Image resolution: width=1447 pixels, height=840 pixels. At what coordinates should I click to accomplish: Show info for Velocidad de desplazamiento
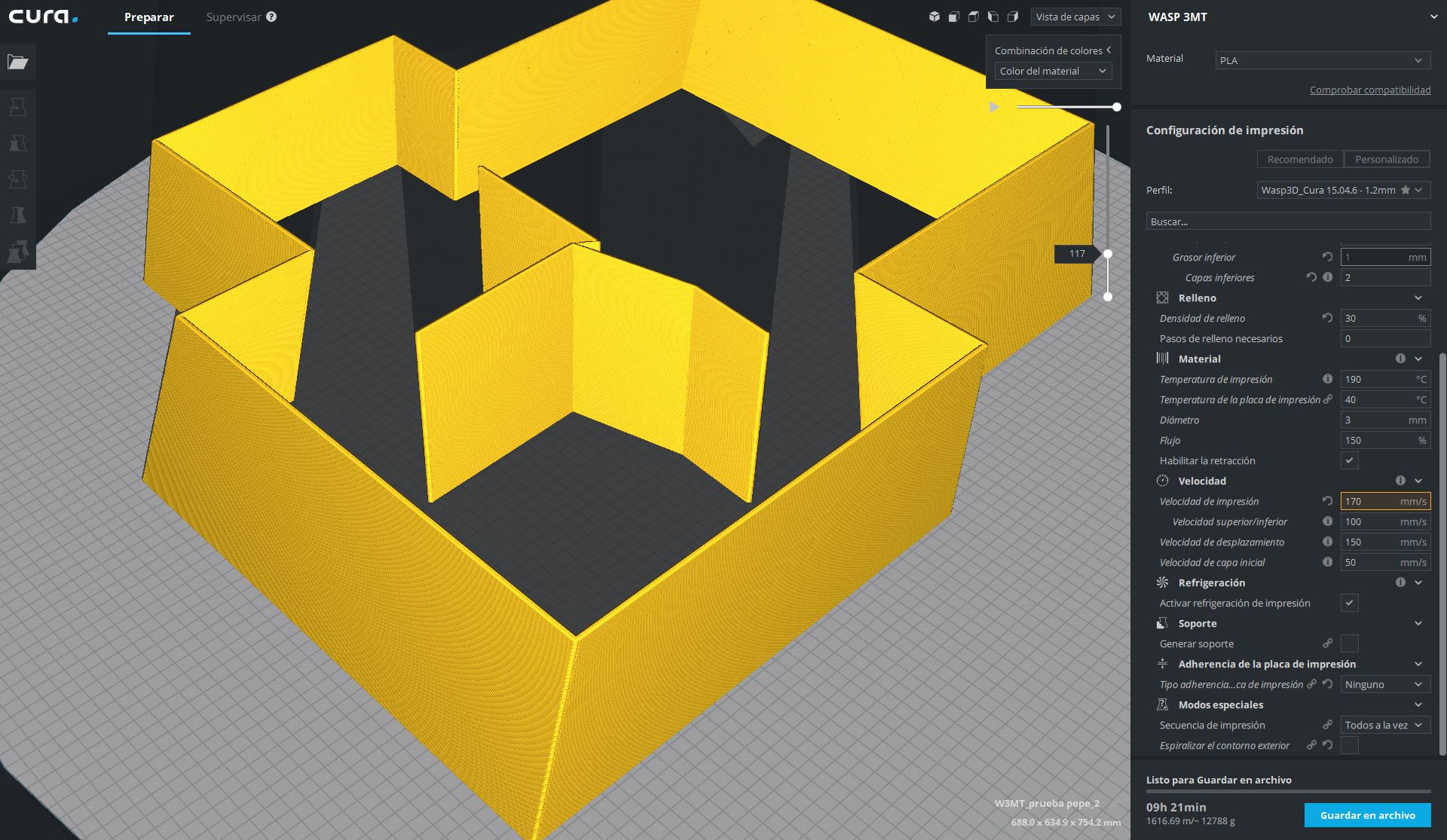pyautogui.click(x=1327, y=542)
